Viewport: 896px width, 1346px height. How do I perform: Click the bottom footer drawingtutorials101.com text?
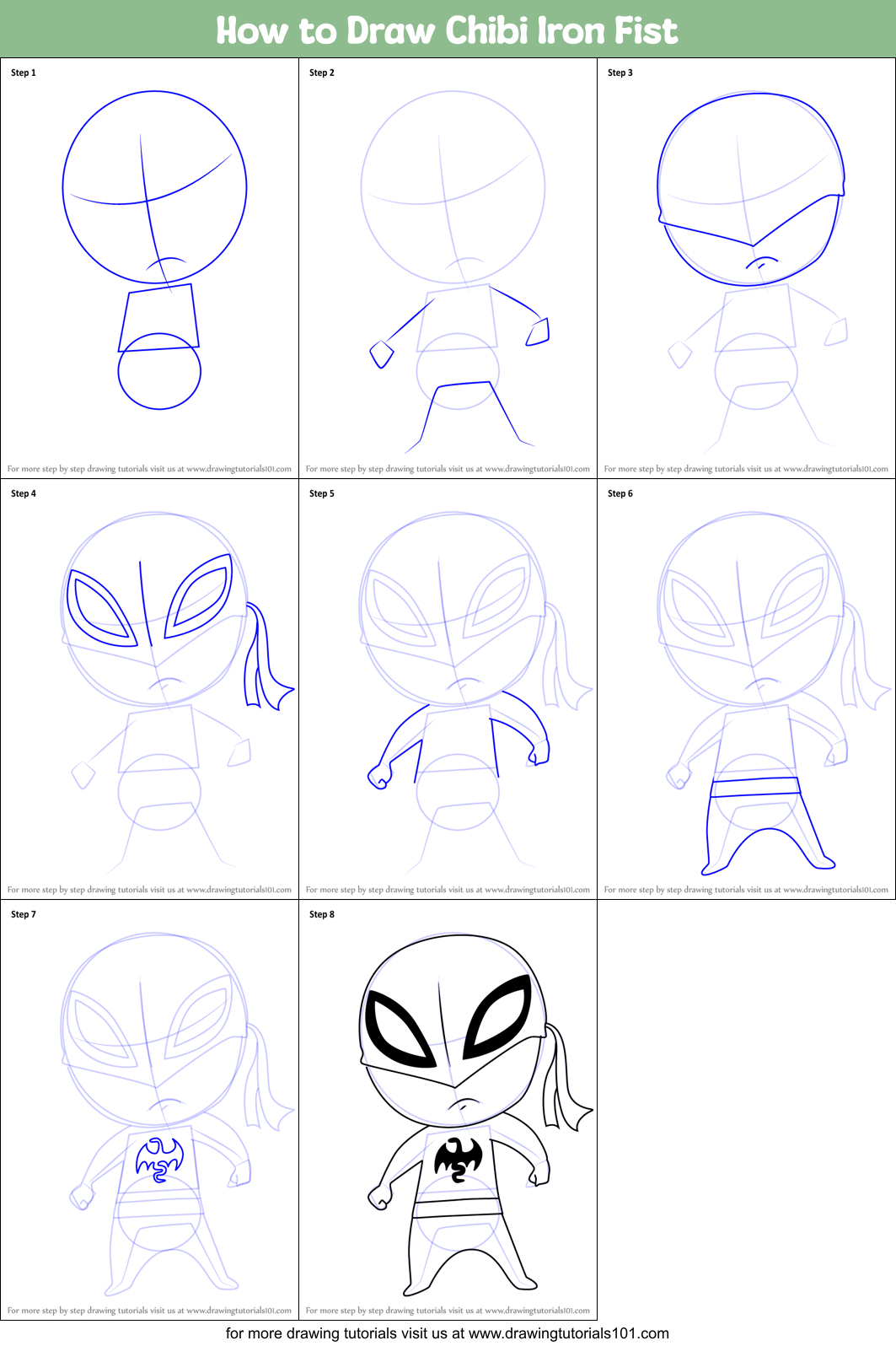point(448,1333)
